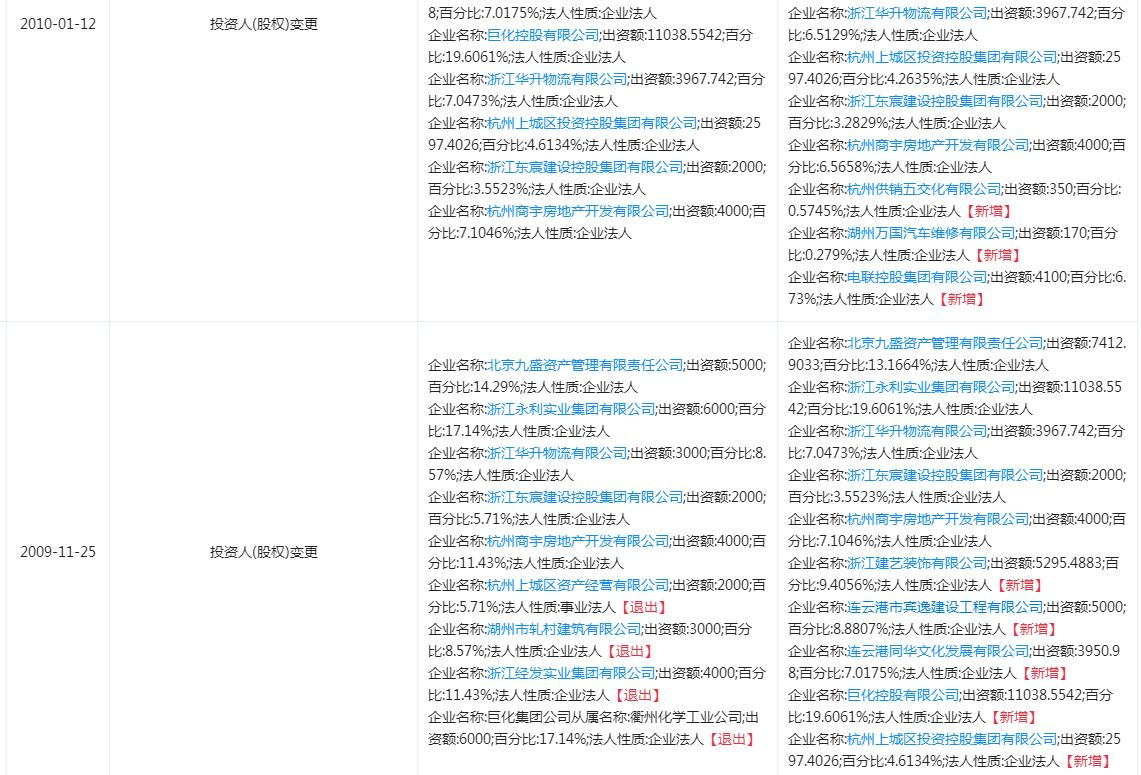Viewport: 1141px width, 775px height.
Task: Open 浙江经发实业集团有限公司 company link
Action: pos(570,673)
